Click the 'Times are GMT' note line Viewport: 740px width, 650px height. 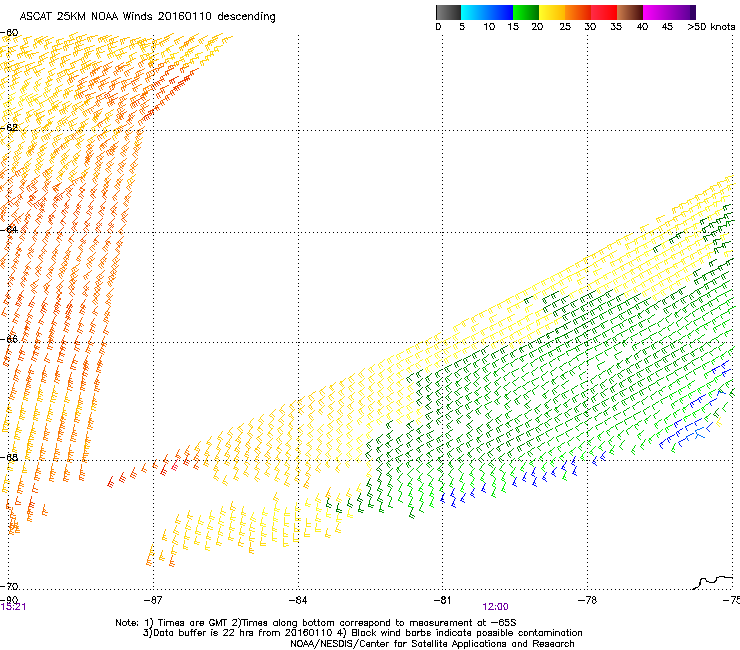316,623
